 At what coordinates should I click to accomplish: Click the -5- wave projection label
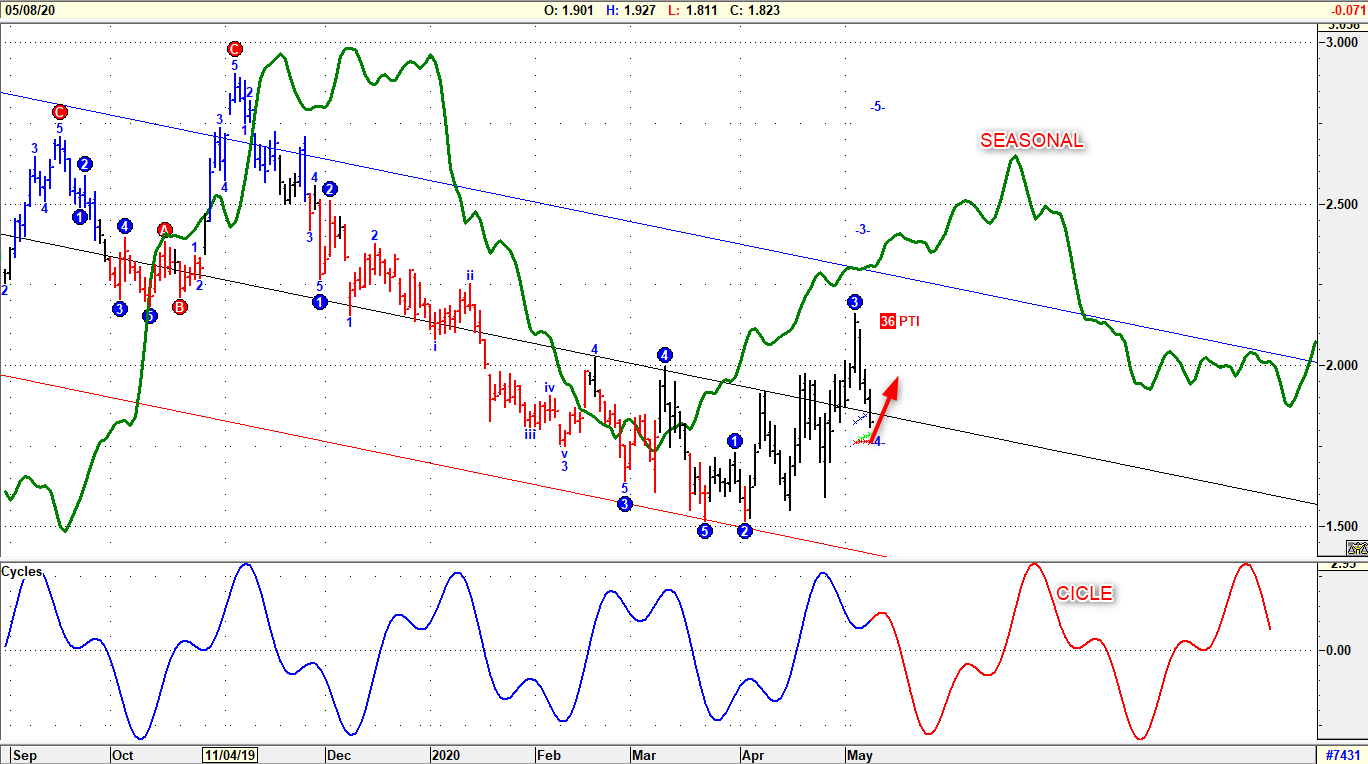point(877,106)
